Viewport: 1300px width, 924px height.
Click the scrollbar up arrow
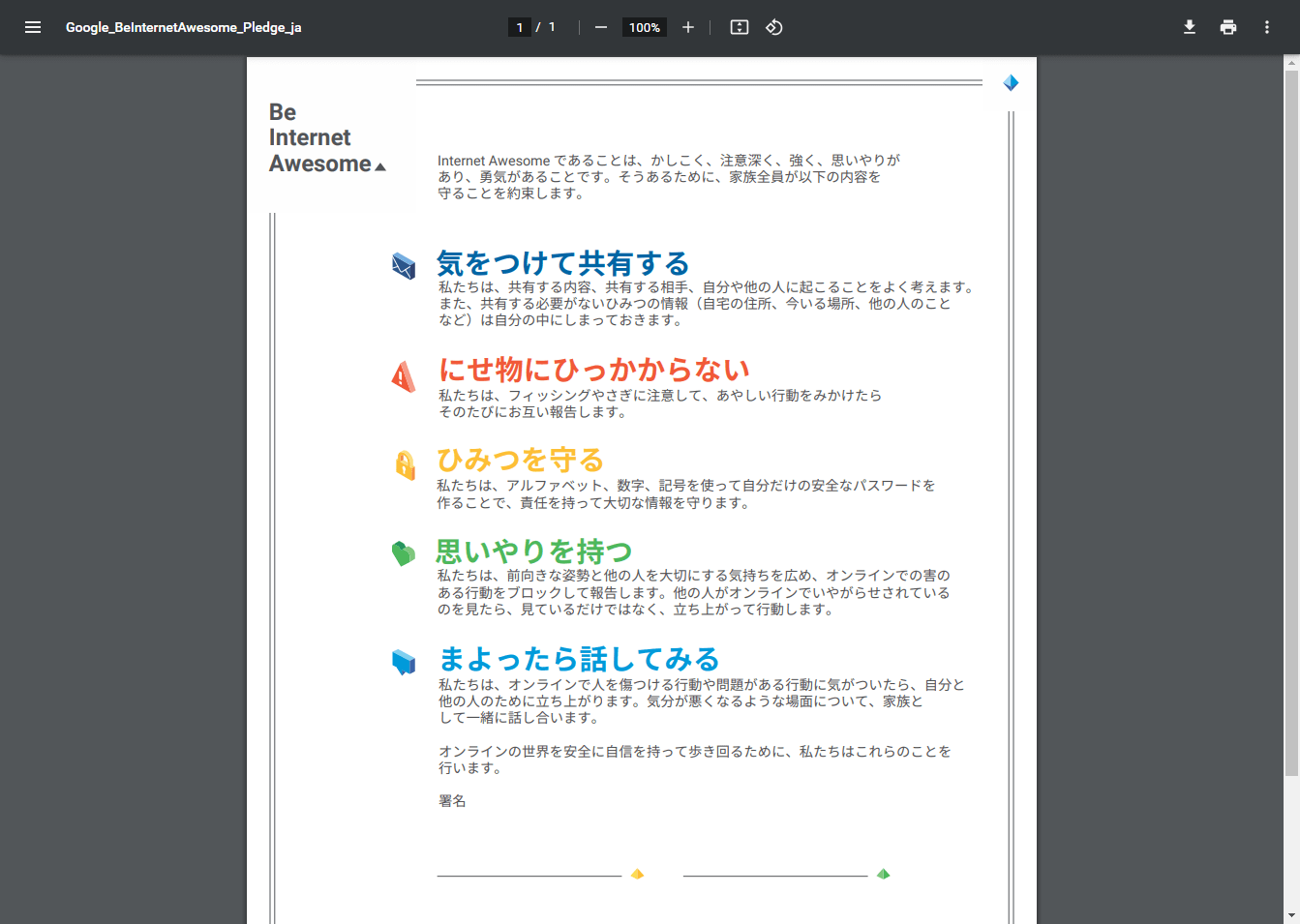click(x=1291, y=63)
